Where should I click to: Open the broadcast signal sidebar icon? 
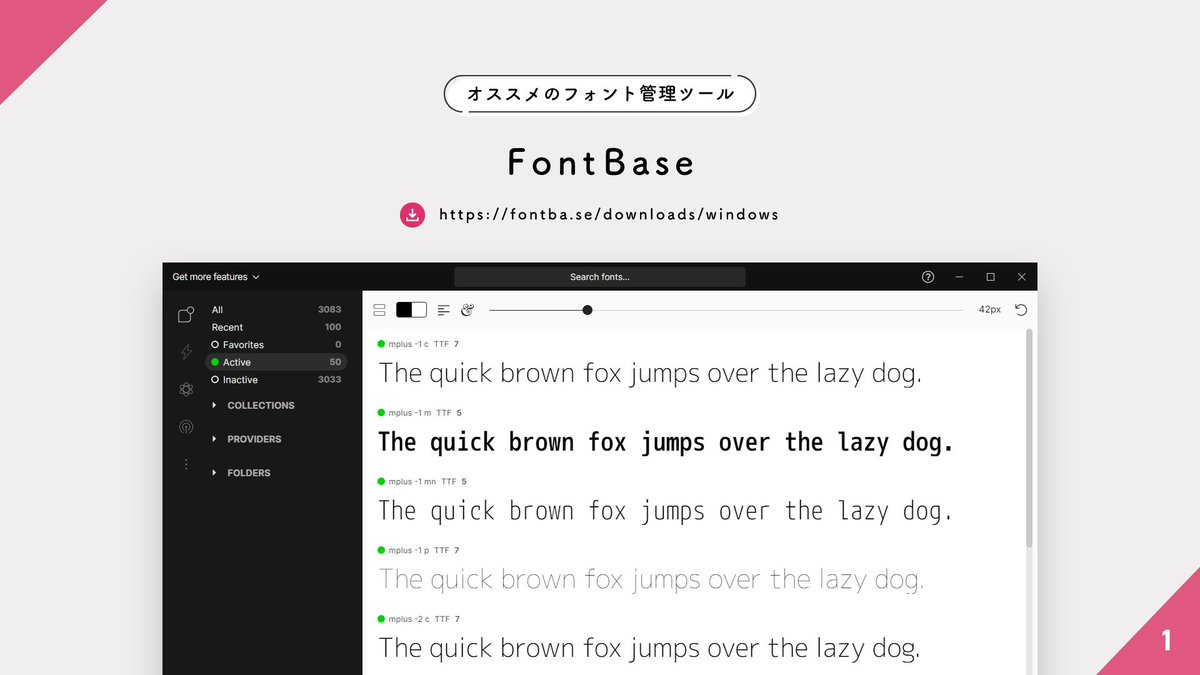185,427
